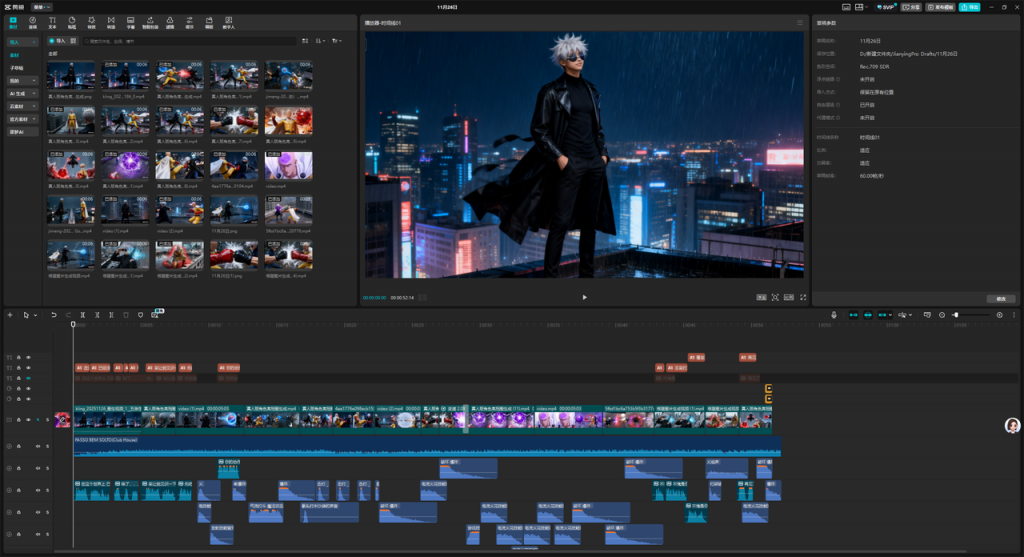This screenshot has height=557, width=1024.
Task: Toggle visibility eye on the top text track
Action: point(29,357)
